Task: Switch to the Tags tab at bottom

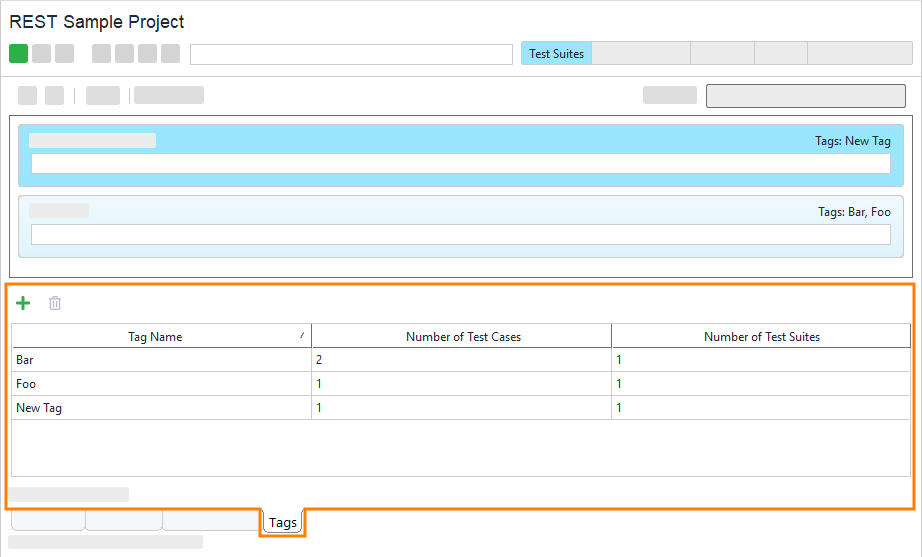Action: [x=283, y=522]
